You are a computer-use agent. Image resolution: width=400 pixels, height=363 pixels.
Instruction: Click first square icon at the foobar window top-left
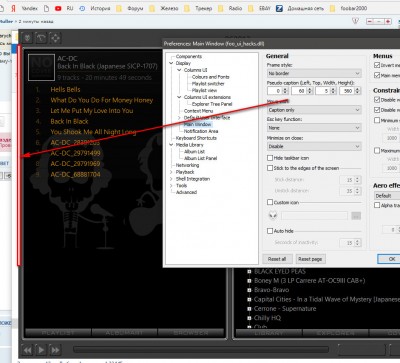click(27, 38)
